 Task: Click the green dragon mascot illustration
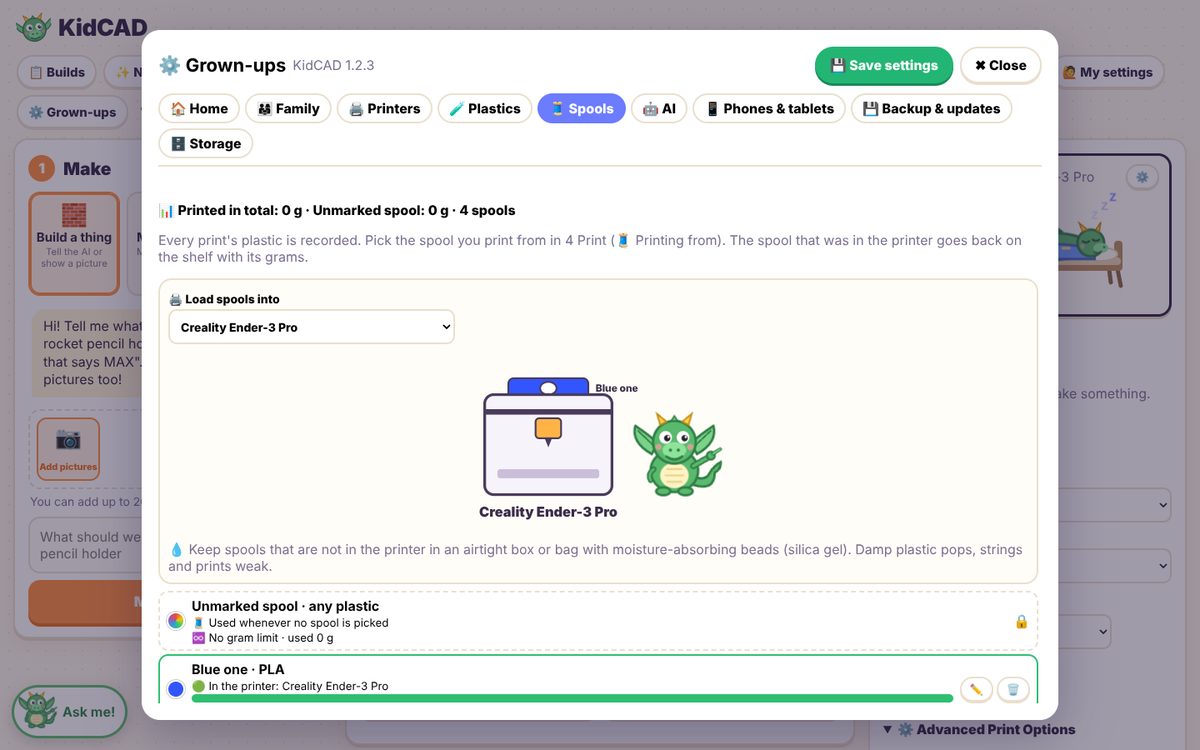pos(677,454)
